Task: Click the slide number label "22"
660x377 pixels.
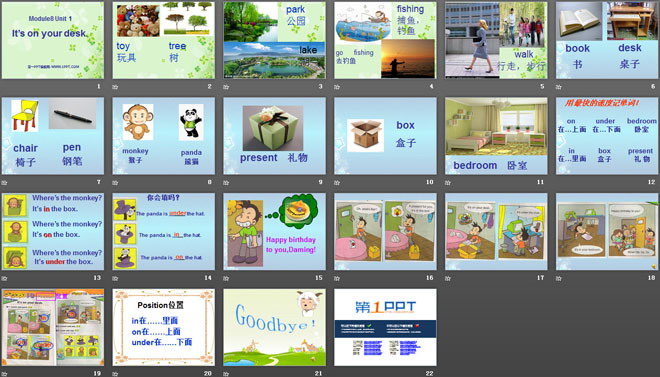Action: point(430,373)
